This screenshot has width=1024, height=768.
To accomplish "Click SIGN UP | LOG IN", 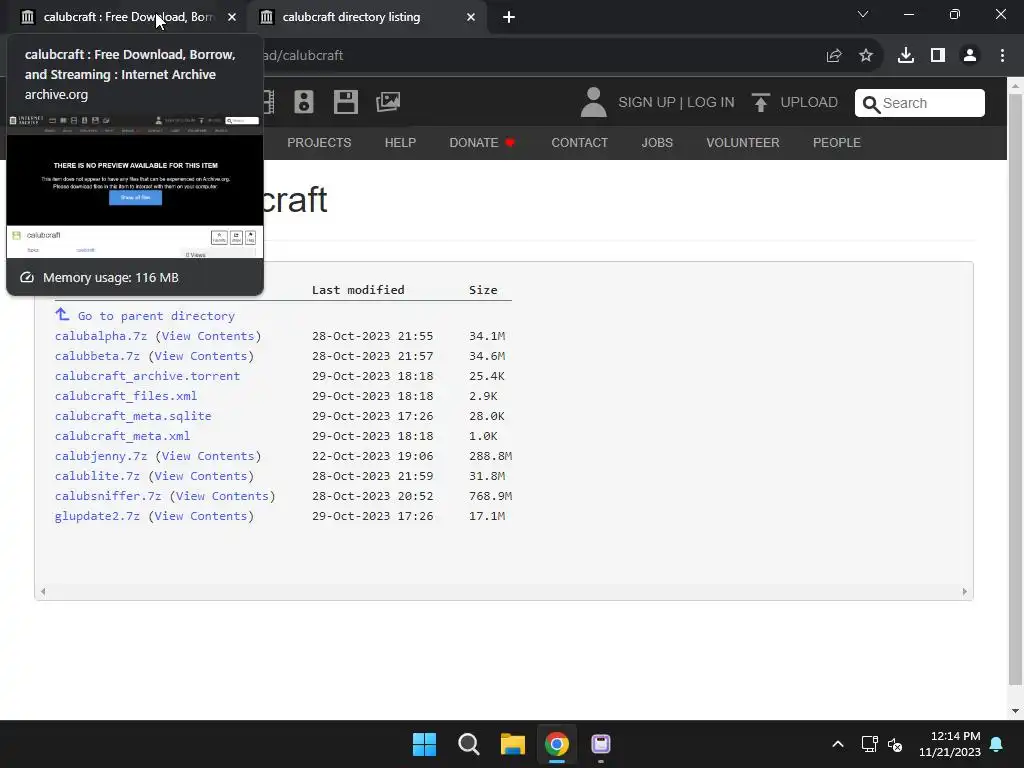I will [x=676, y=103].
